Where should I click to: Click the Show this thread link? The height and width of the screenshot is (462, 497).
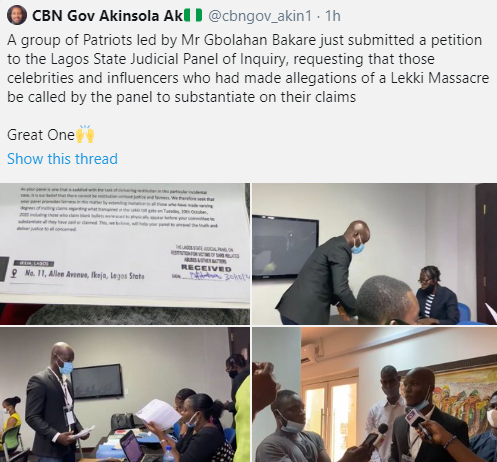(62, 159)
